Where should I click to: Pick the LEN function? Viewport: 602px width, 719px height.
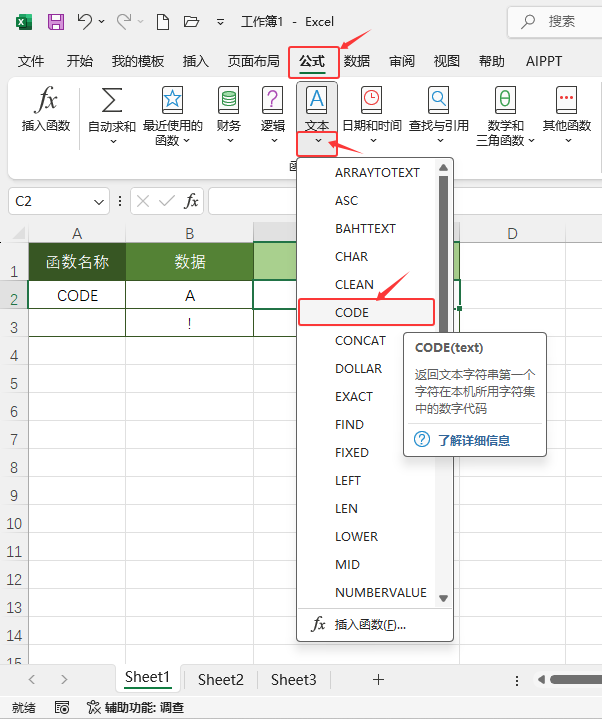point(347,508)
